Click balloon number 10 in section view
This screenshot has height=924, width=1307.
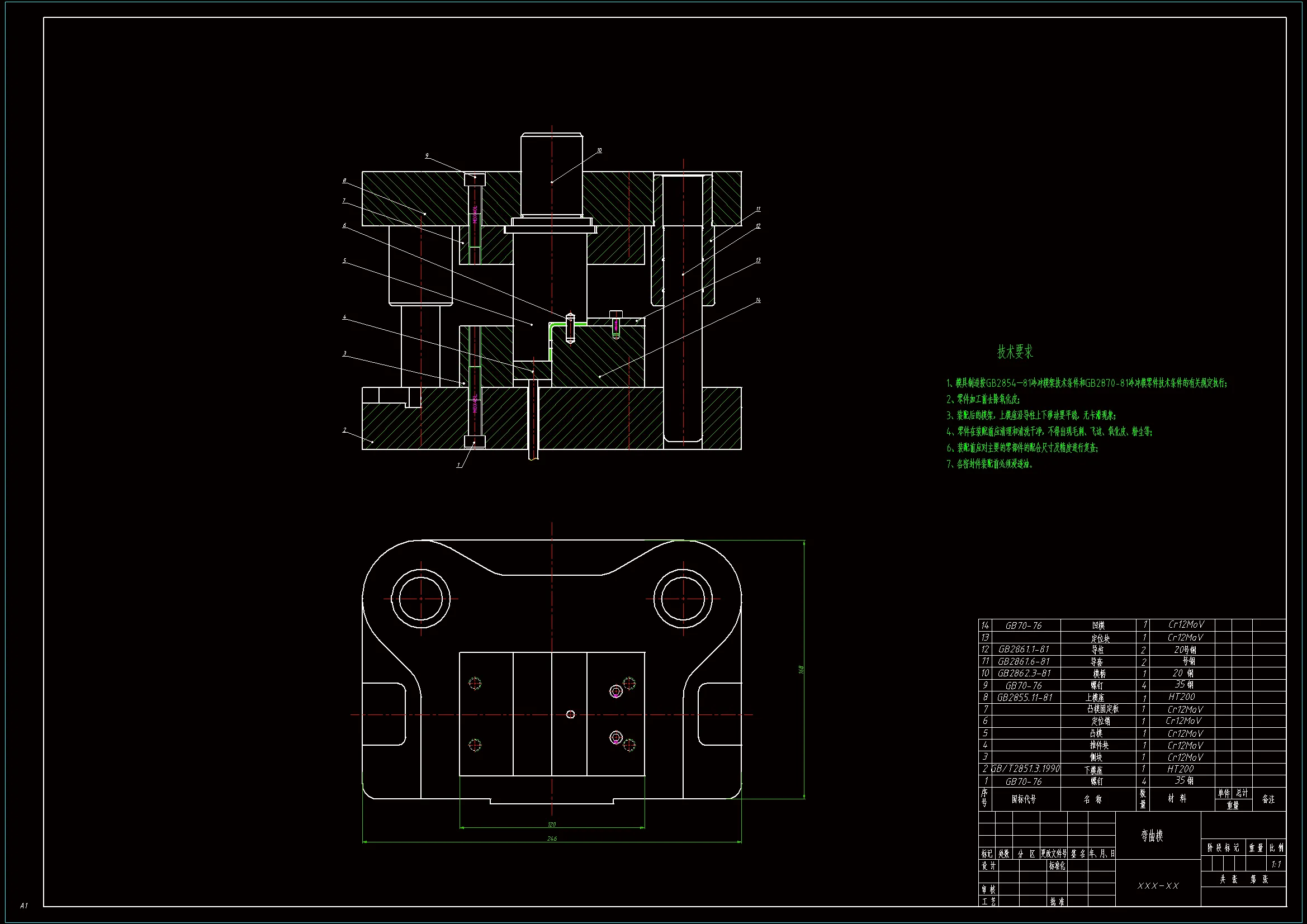point(599,151)
